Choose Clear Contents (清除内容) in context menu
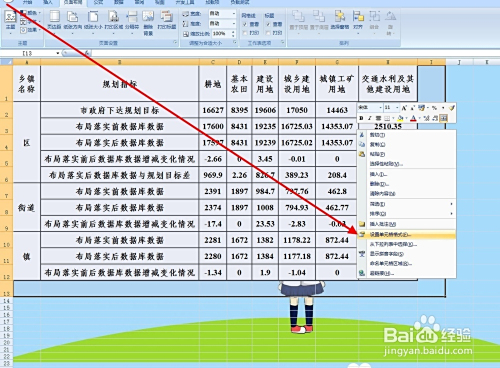The image size is (500, 368). 407,193
